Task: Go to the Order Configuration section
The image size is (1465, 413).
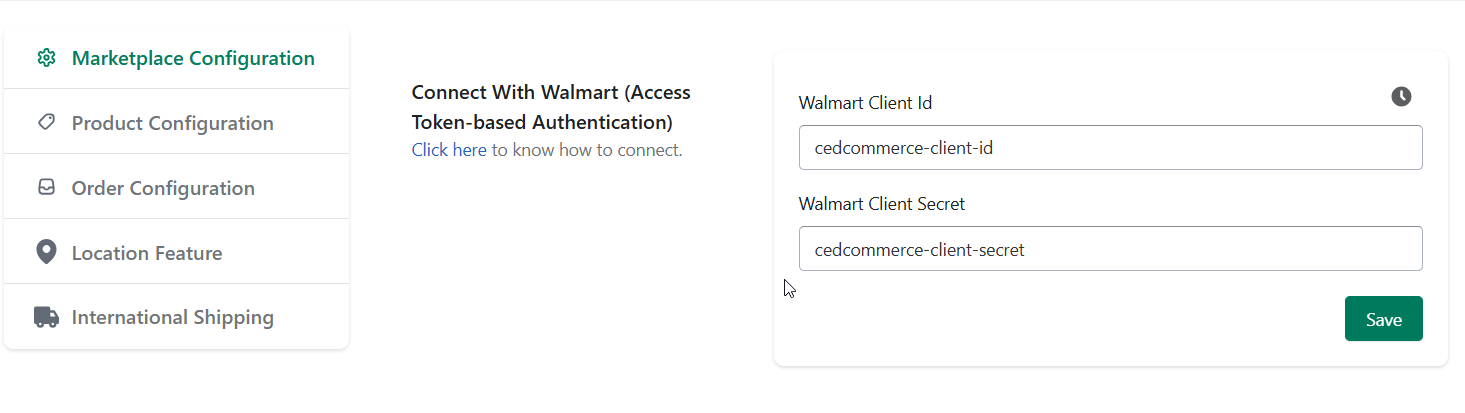Action: [177, 187]
